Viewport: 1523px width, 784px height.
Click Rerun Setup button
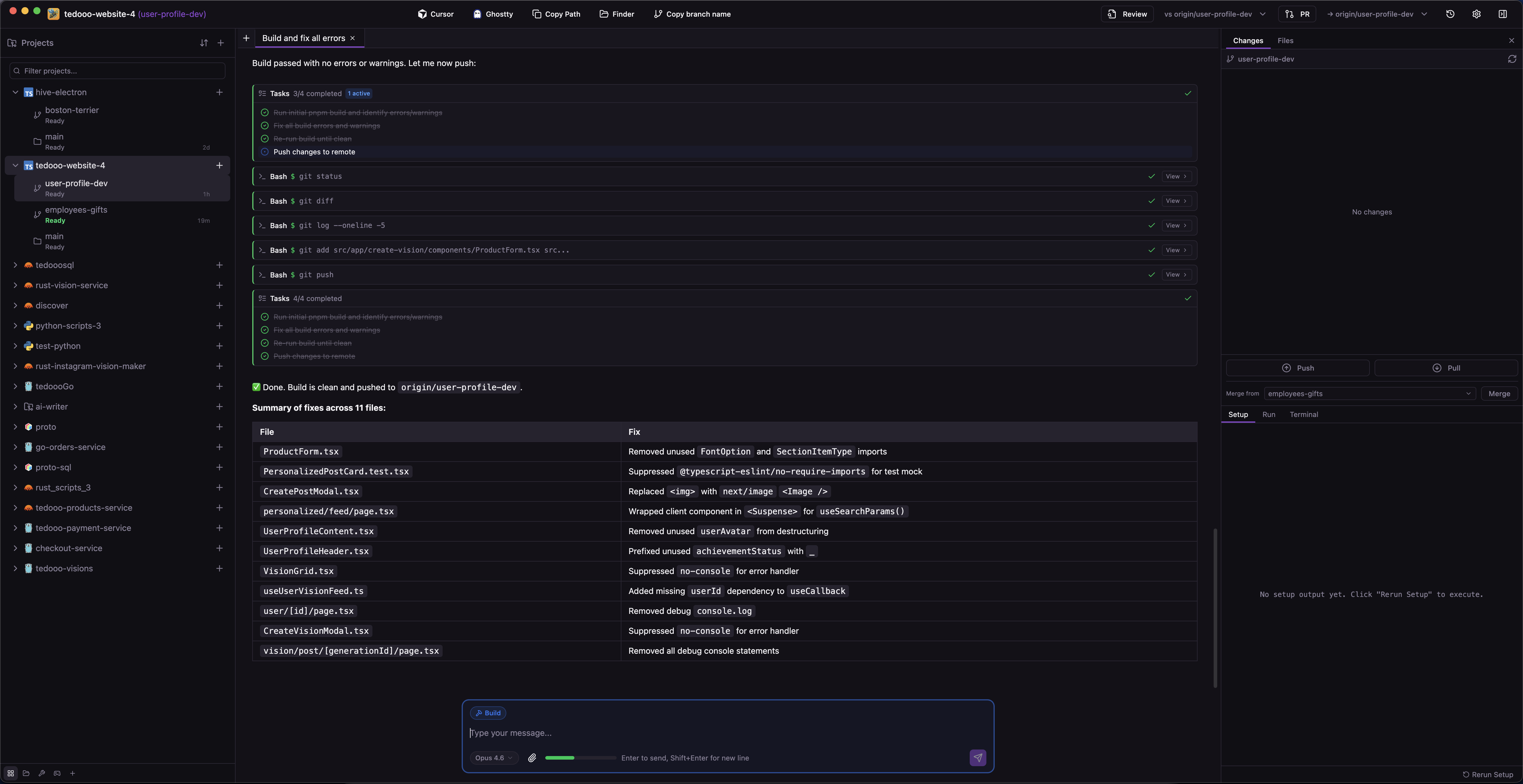[1488, 774]
